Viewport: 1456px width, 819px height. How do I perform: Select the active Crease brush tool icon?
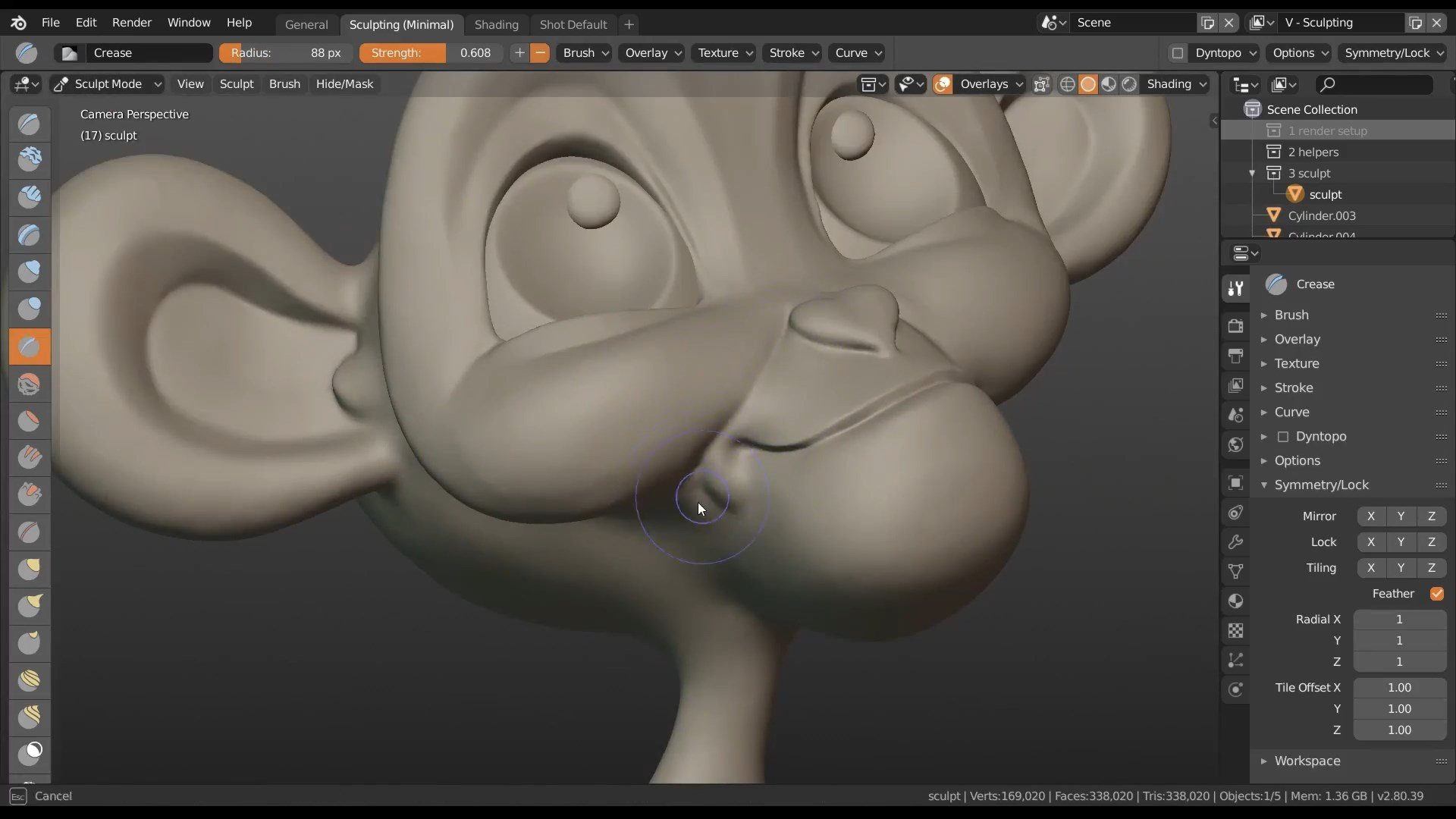click(x=30, y=347)
